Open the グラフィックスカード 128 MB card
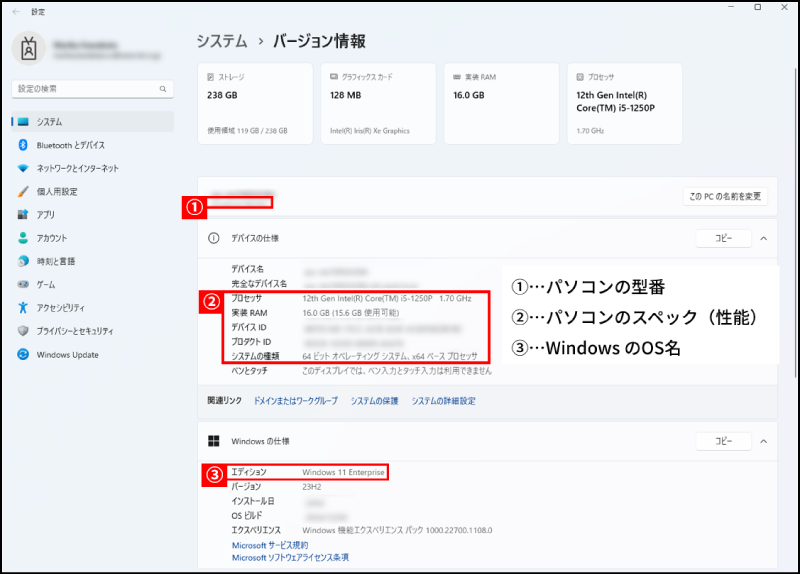Image resolution: width=800 pixels, height=574 pixels. click(379, 104)
